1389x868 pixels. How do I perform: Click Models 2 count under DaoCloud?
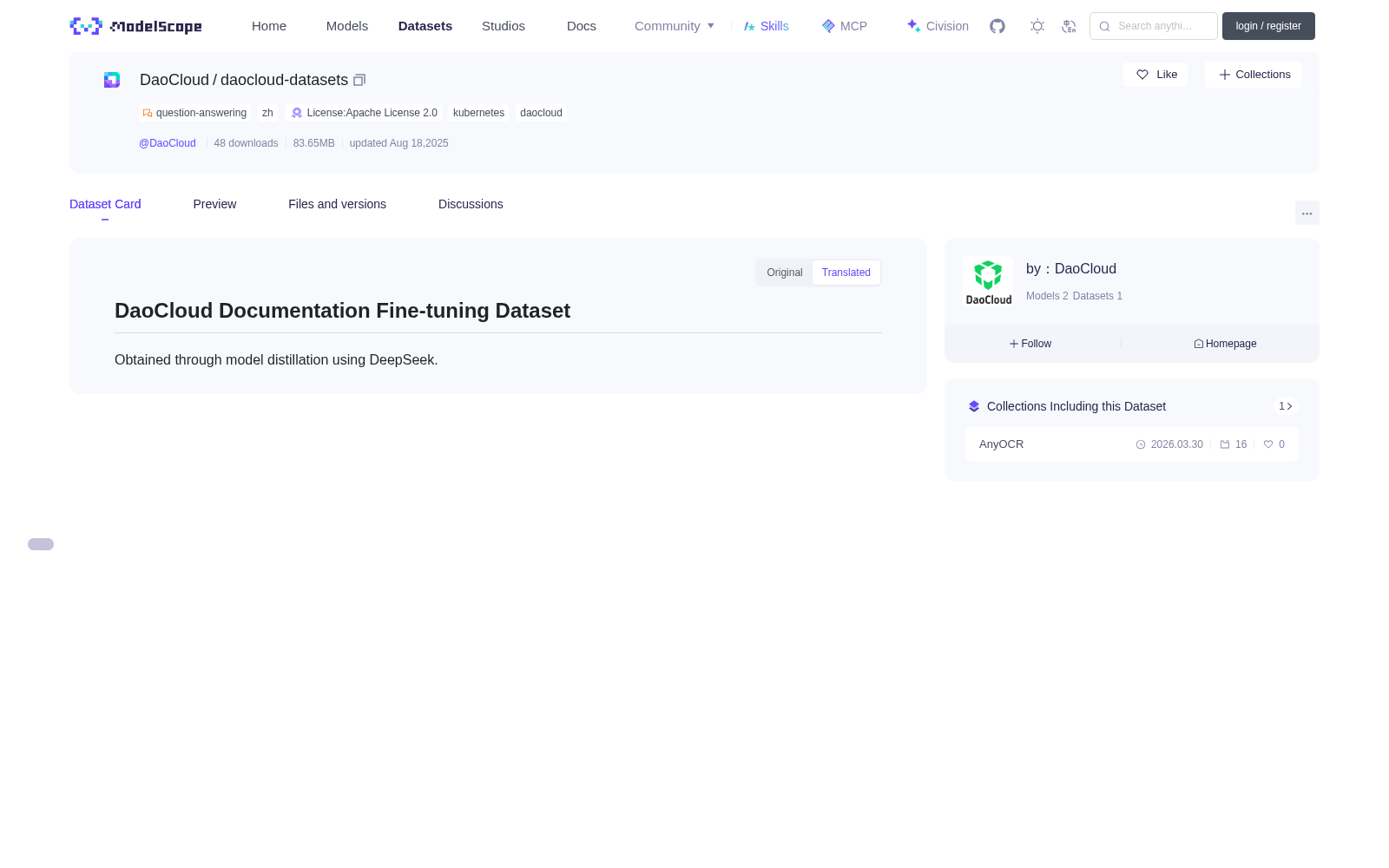pos(1047,296)
